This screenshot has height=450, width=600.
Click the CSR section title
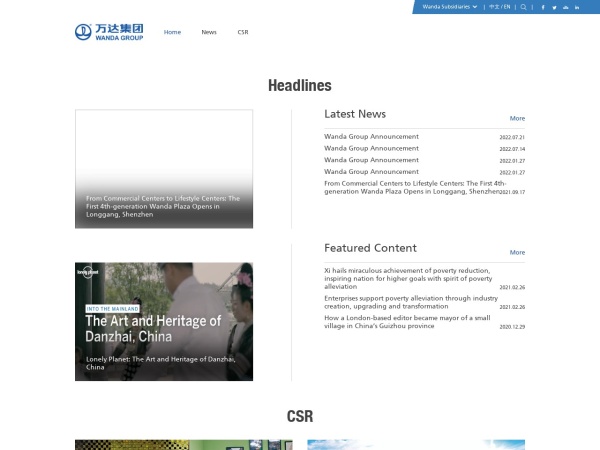click(x=300, y=416)
